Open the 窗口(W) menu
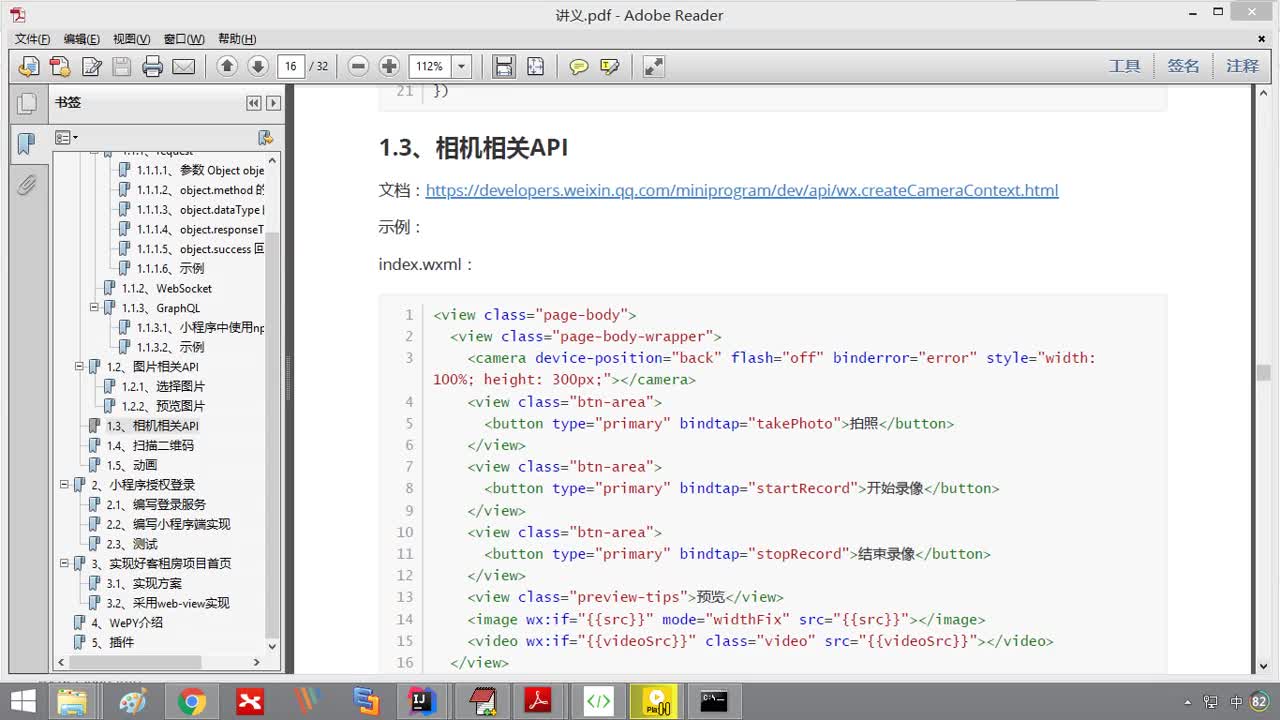The image size is (1280, 720). [184, 39]
